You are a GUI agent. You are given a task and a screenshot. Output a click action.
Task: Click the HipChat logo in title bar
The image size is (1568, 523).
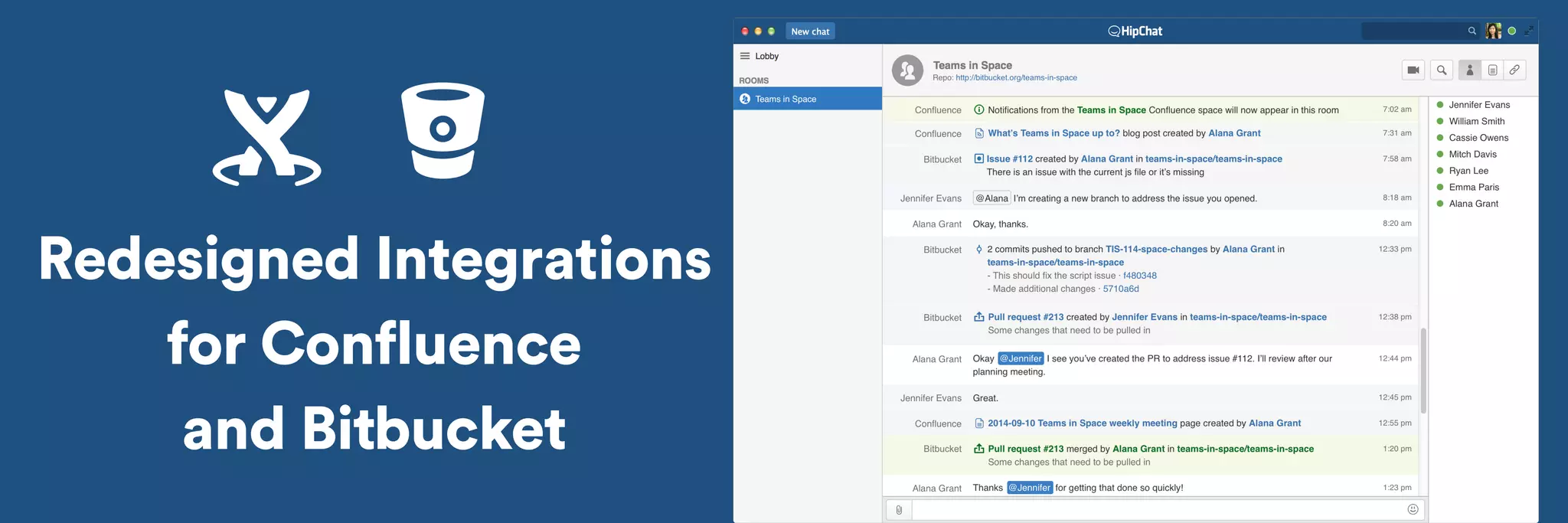(x=1135, y=31)
